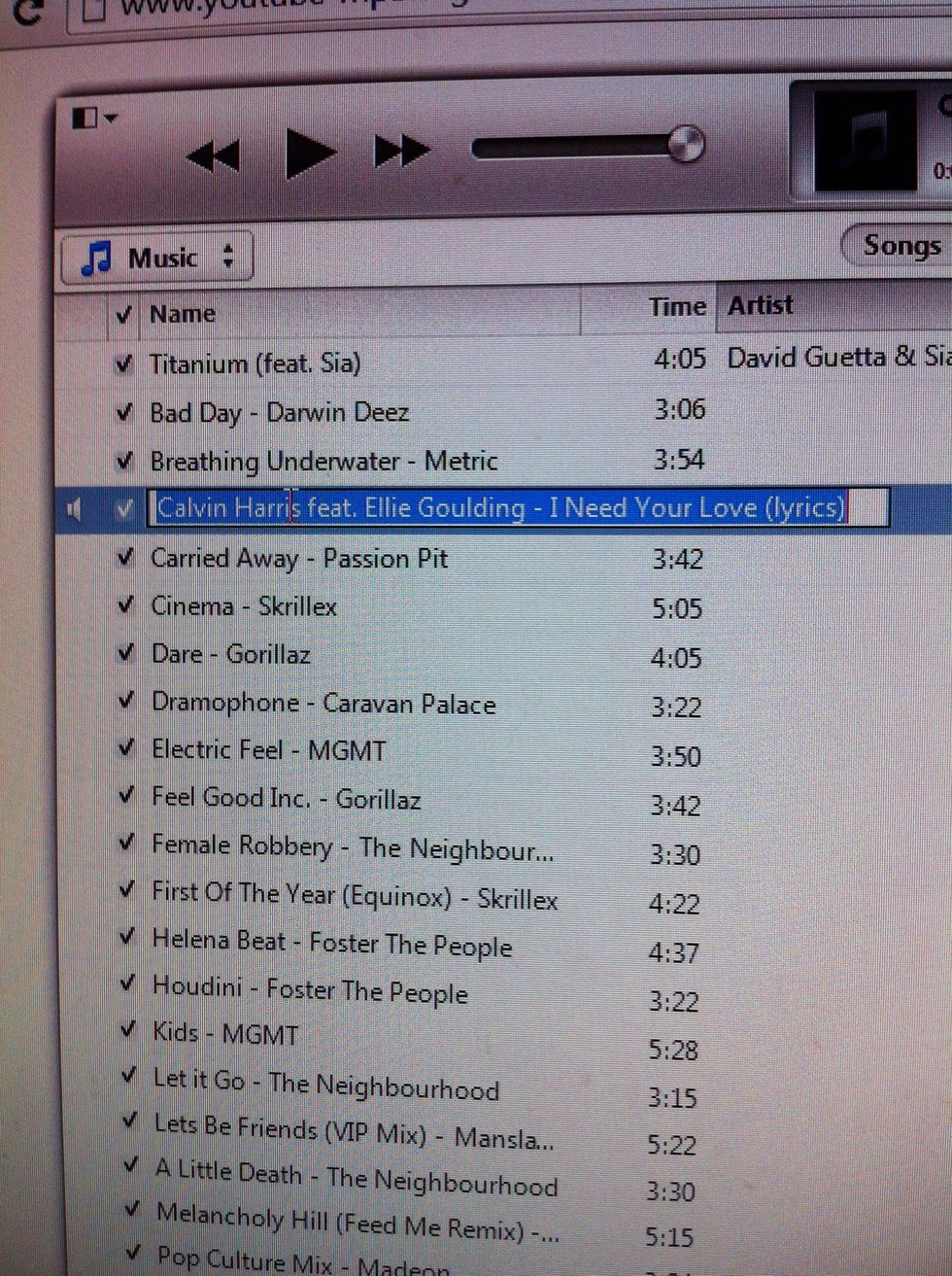Uncheck the Bad Day - Darwin Deez song
The image size is (952, 1276).
[124, 412]
